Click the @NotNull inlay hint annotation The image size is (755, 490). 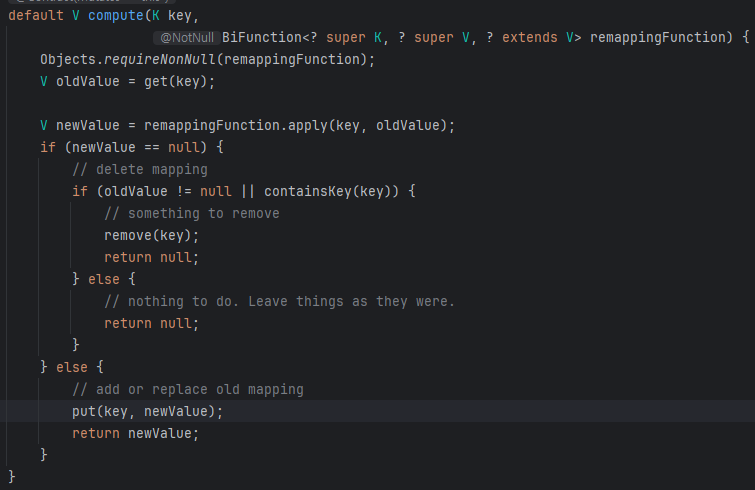(187, 38)
